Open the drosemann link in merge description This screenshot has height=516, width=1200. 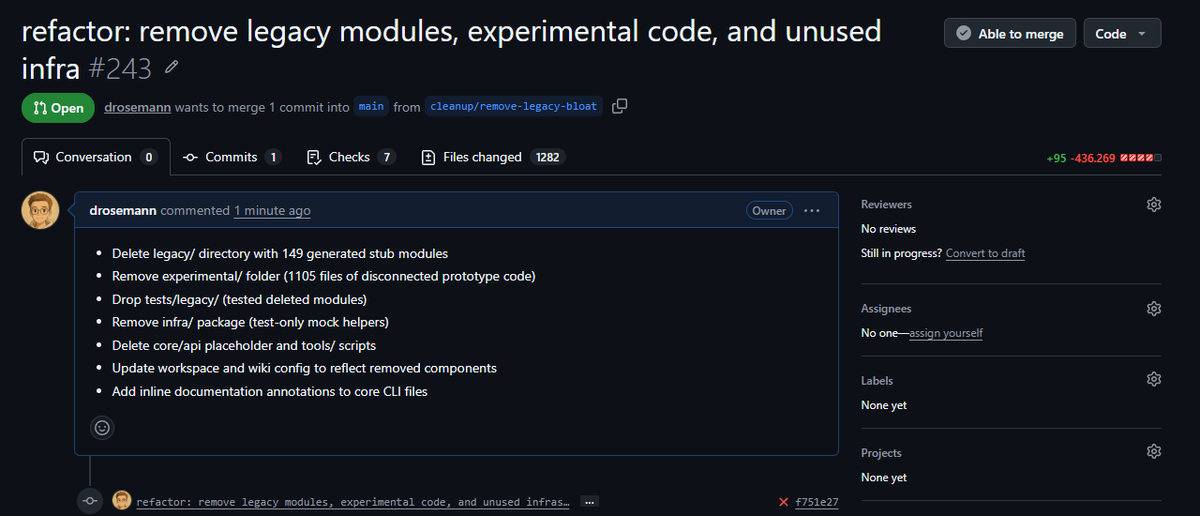(138, 107)
